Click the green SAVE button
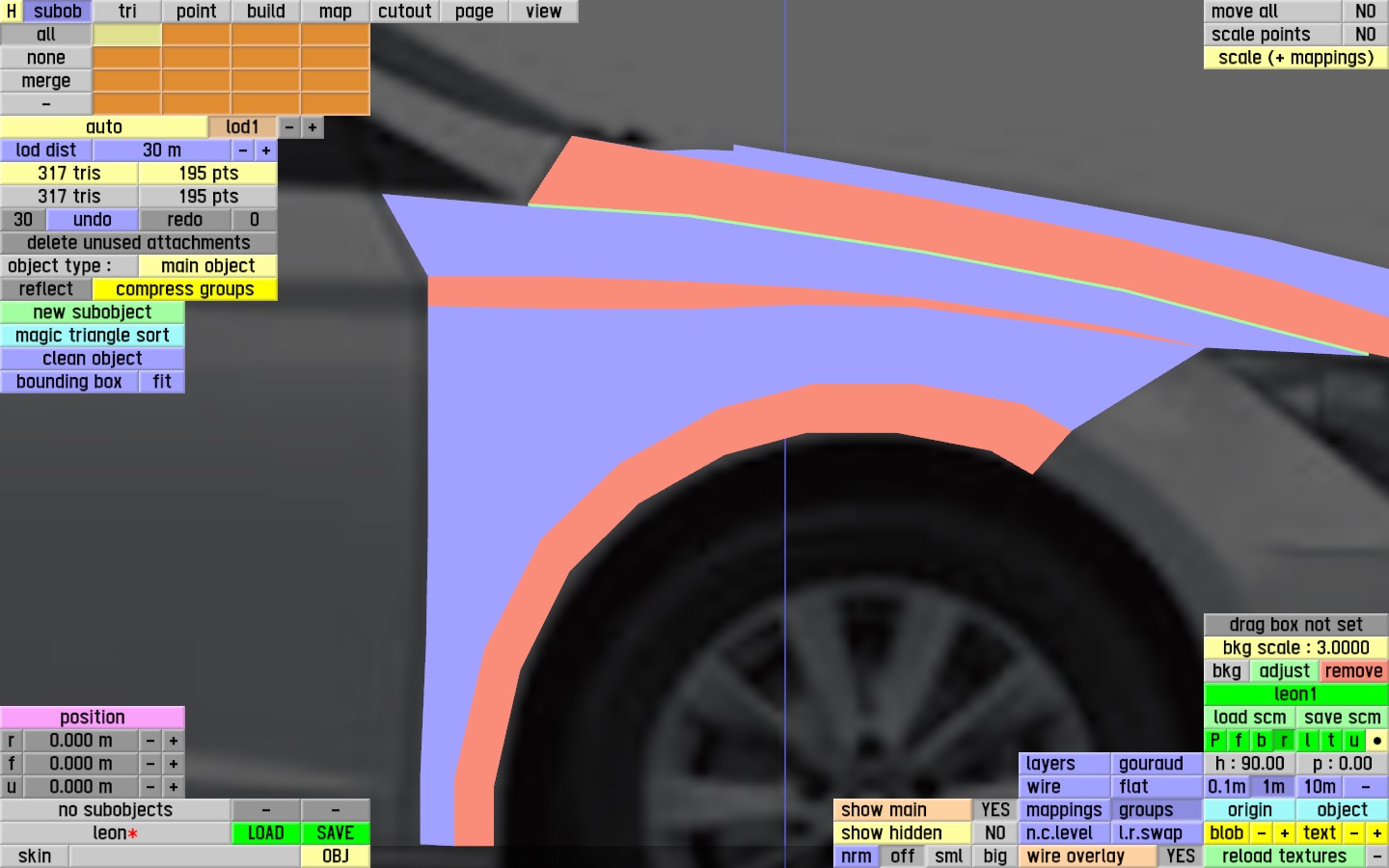The height and width of the screenshot is (868, 1389). [336, 833]
